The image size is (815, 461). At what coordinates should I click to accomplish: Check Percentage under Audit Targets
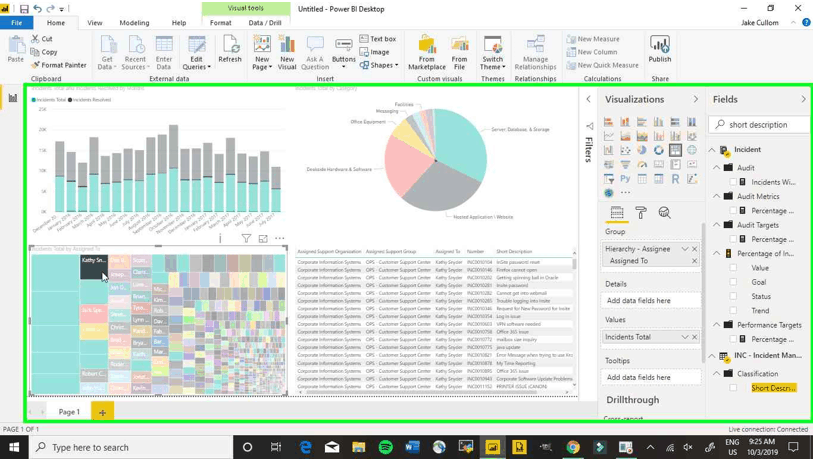click(733, 239)
